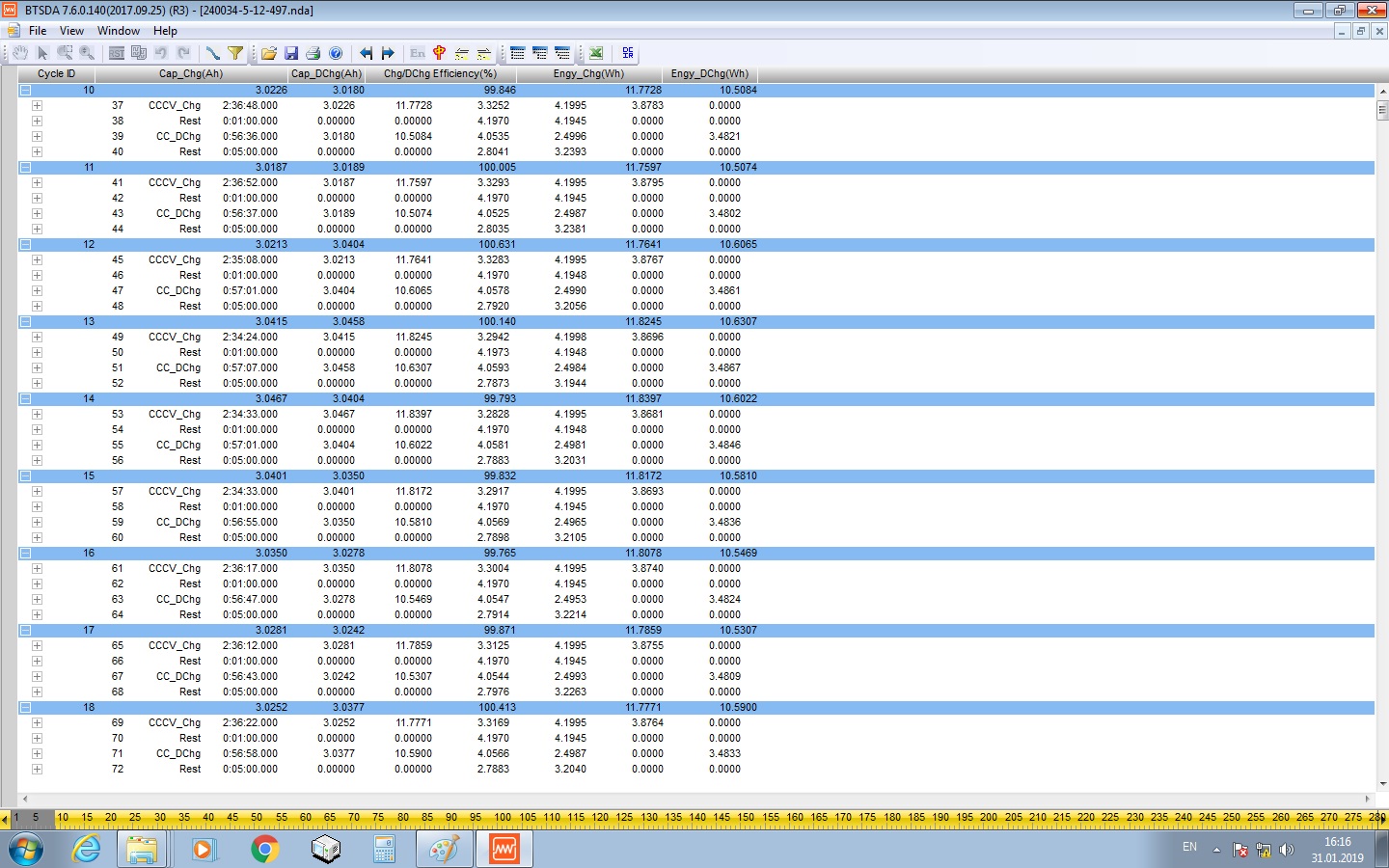Go to next file with right arrow
Screen dimensions: 1389x868
coord(388,53)
